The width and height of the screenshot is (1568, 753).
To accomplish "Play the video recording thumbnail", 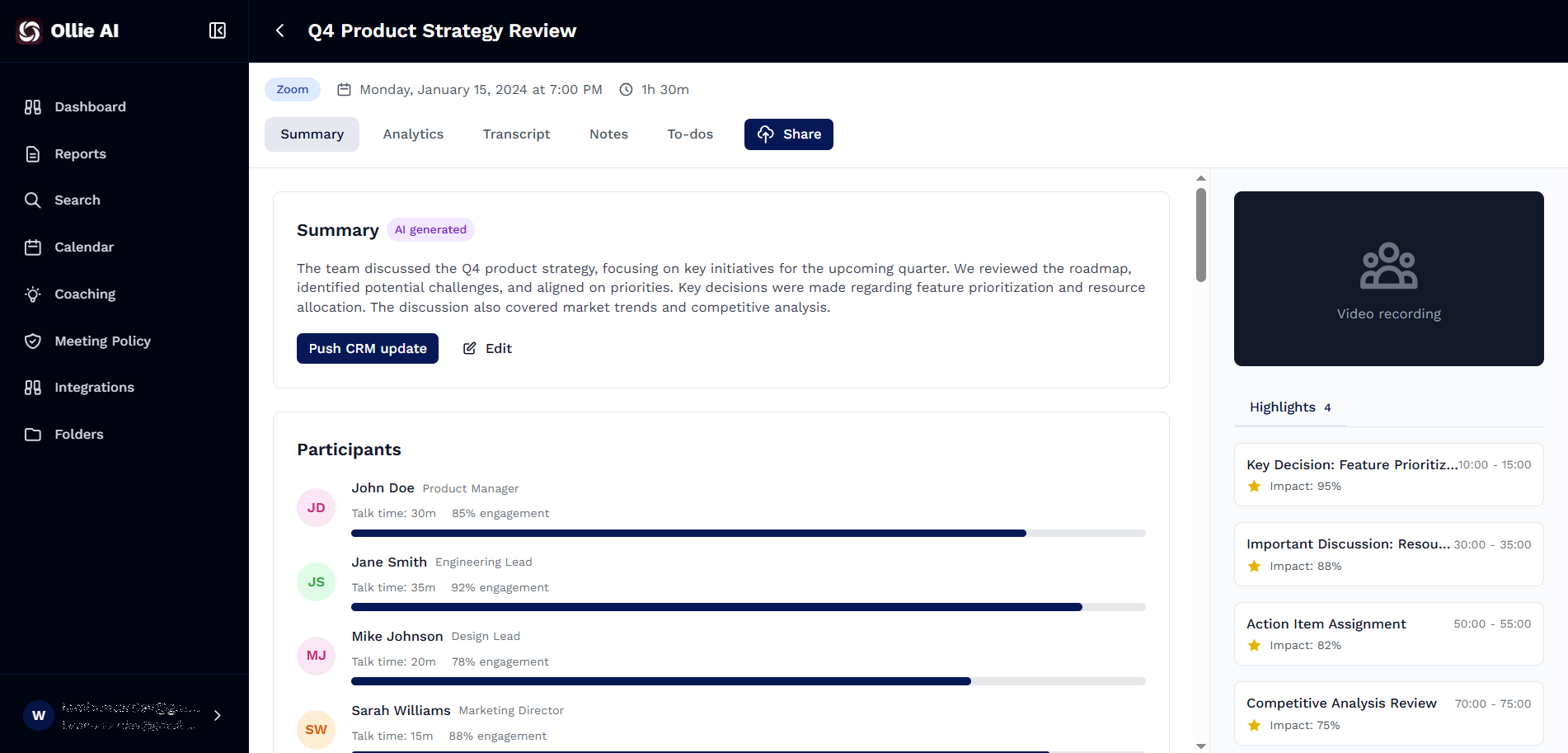I will pos(1388,279).
